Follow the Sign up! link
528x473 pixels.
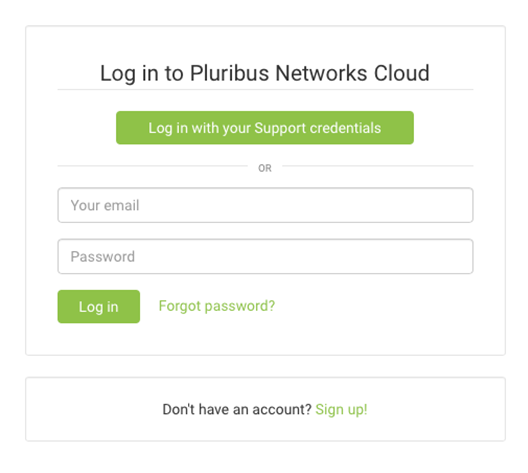(x=341, y=409)
